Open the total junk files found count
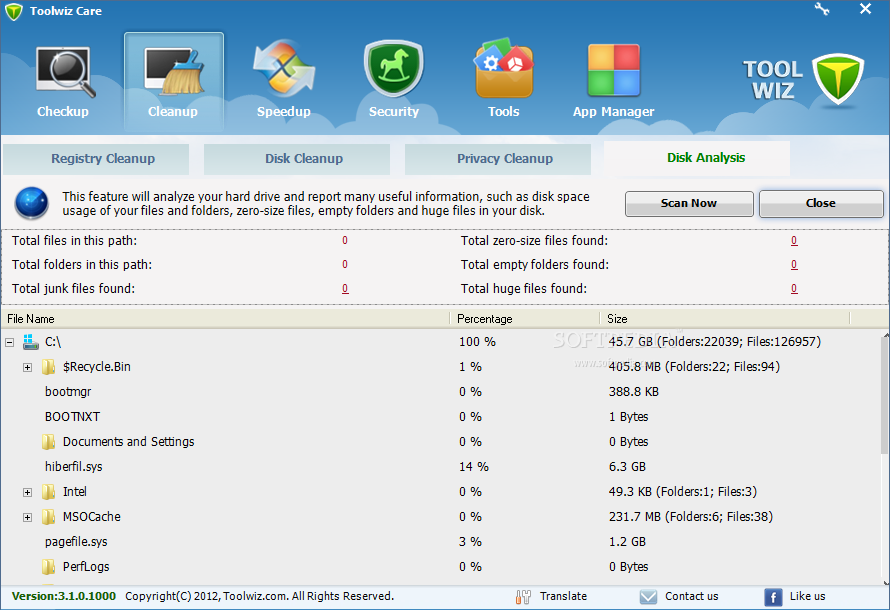Viewport: 890px width, 610px height. coord(345,288)
